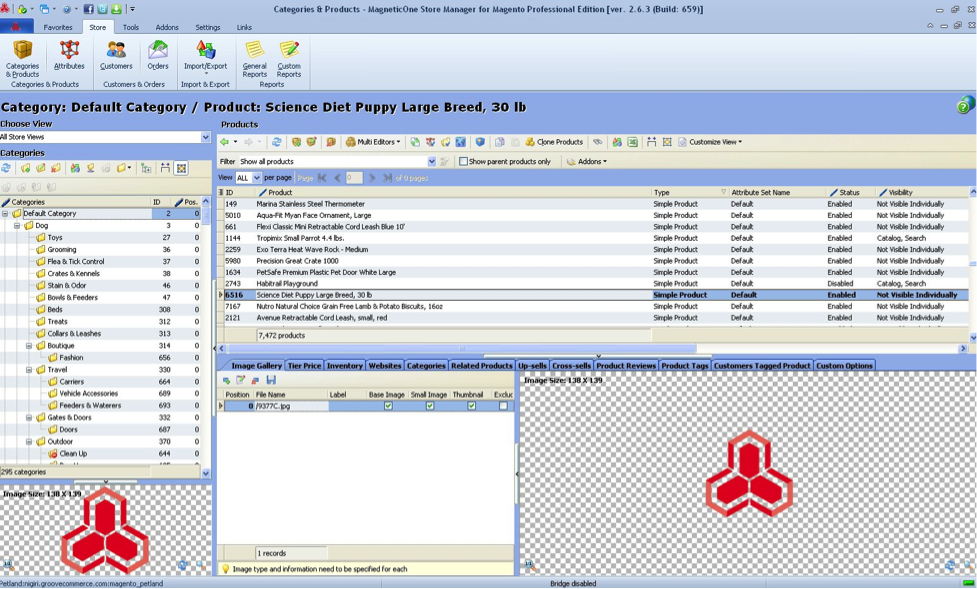
Task: Open the Attributes ribbon button
Action: (x=69, y=55)
